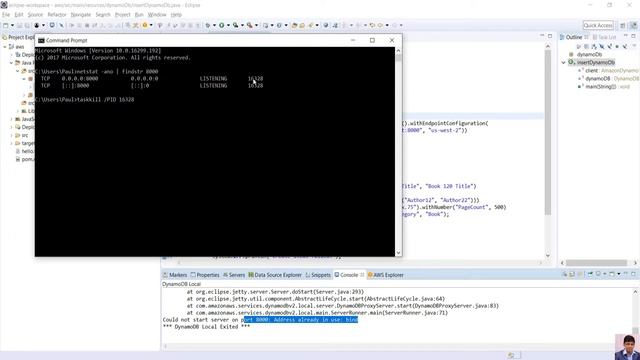The width and height of the screenshot is (640, 360).
Task: Select the pom.xml file in Project Explorer
Action: 25,159
